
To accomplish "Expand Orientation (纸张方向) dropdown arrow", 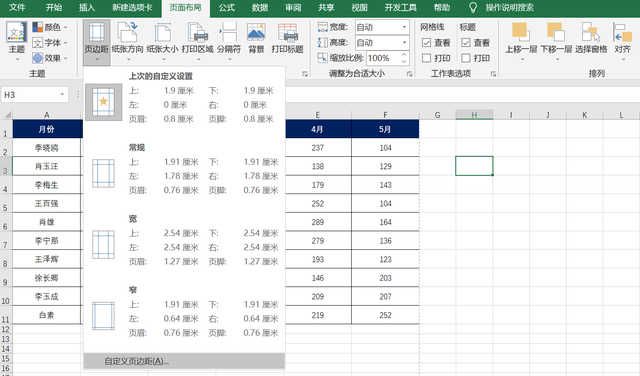I will pos(128,60).
